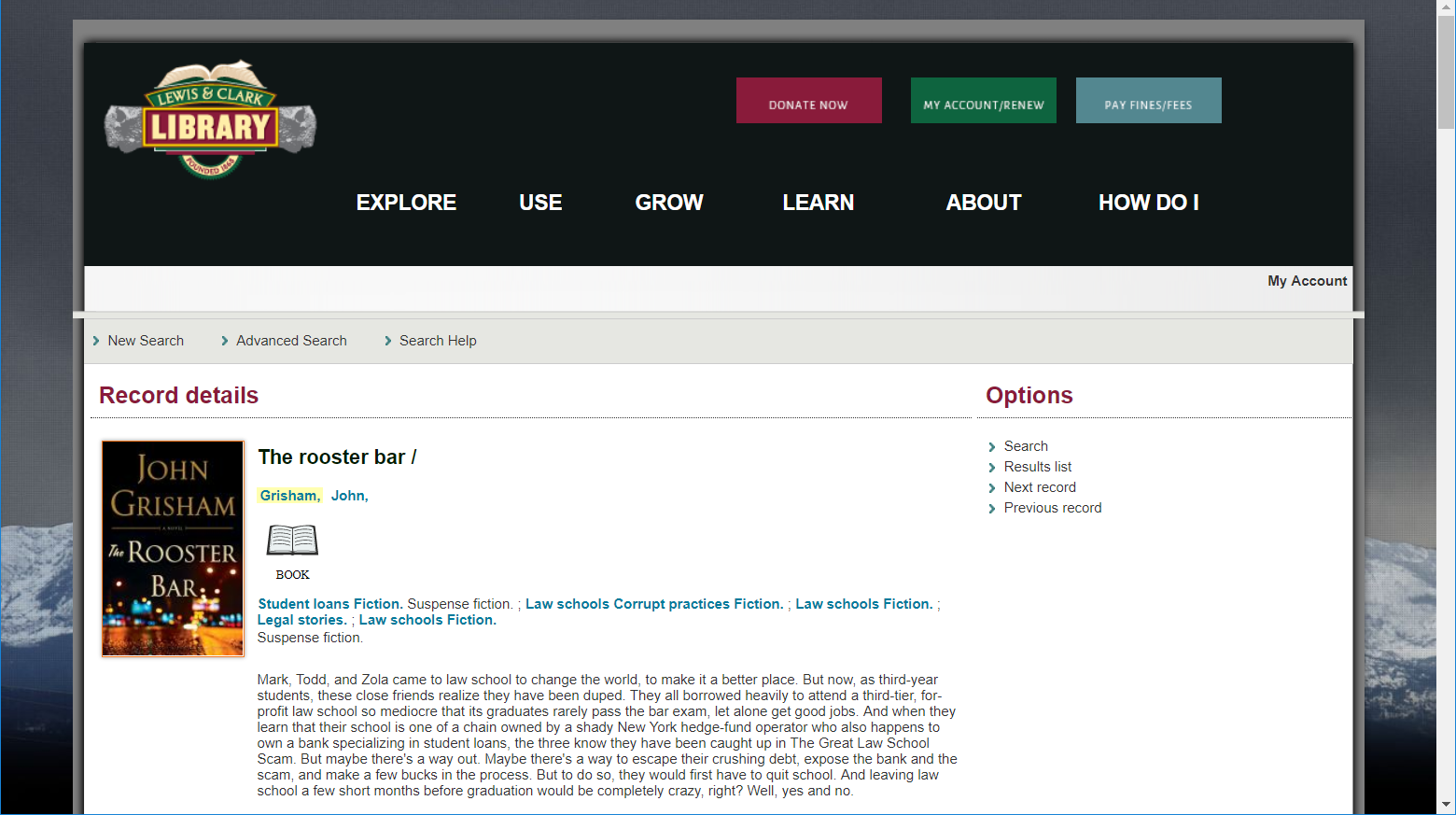This screenshot has width=1456, height=815.
Task: Click the arrow beside Advanced Search
Action: (225, 341)
